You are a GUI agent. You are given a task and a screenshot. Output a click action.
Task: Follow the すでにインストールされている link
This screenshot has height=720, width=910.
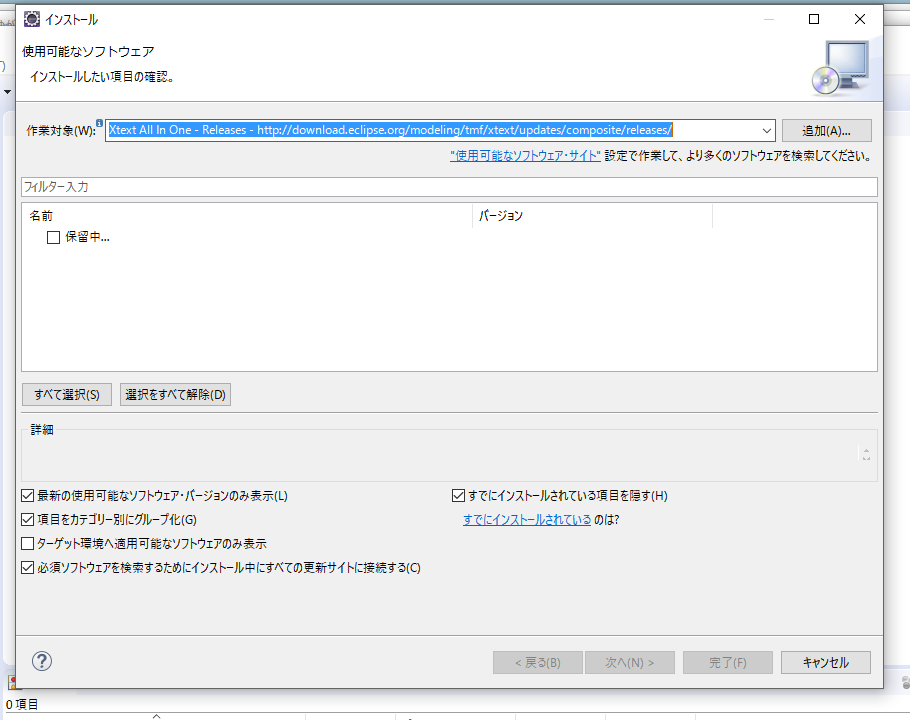(526, 520)
